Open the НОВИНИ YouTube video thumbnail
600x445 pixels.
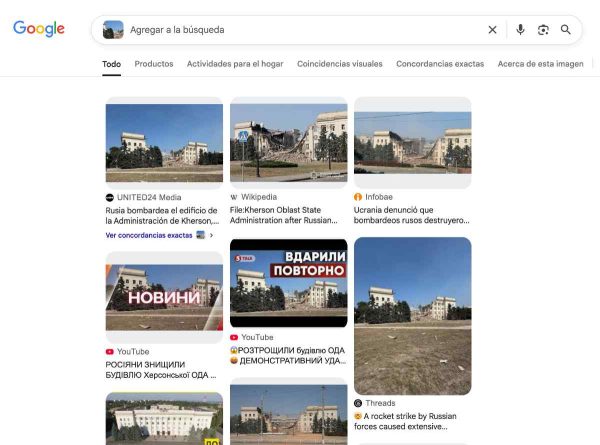[164, 297]
